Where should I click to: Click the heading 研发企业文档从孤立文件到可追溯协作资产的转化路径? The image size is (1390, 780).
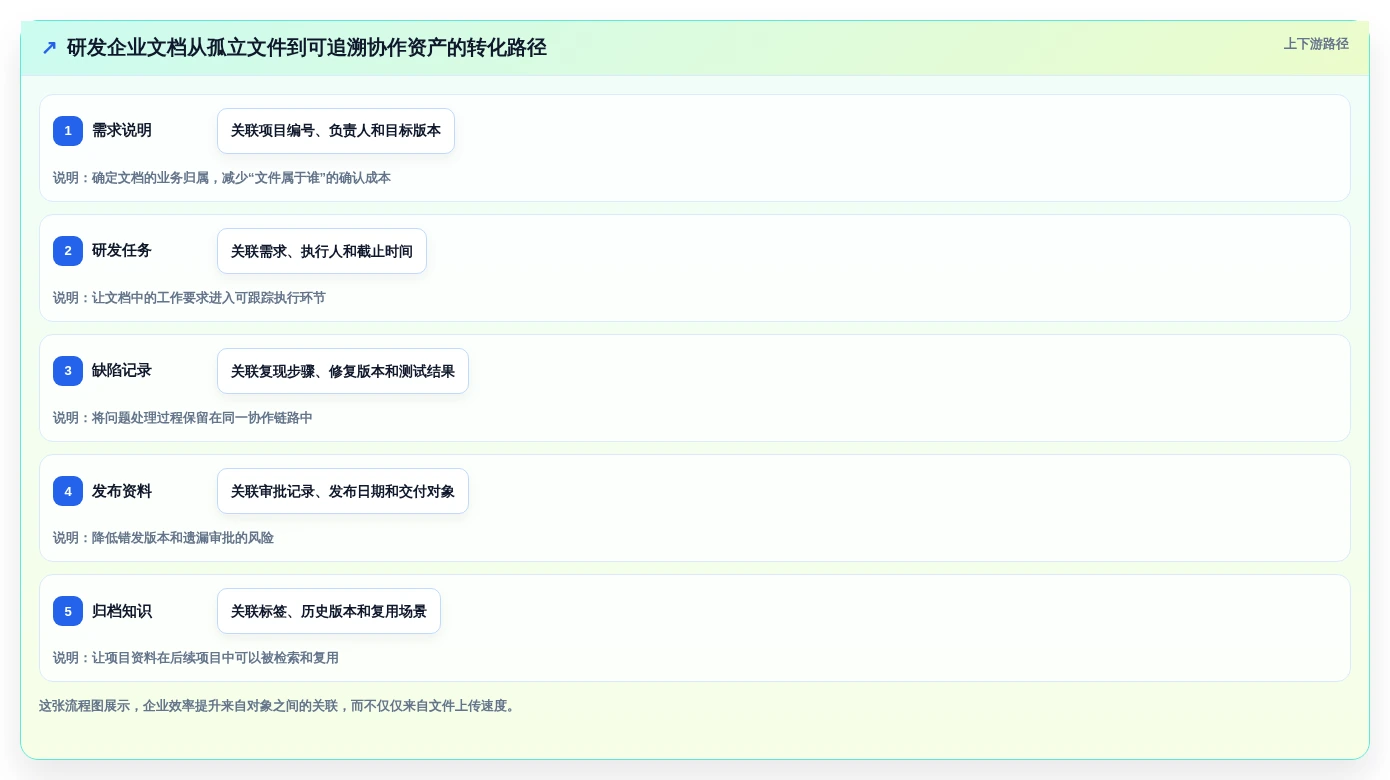click(x=307, y=48)
